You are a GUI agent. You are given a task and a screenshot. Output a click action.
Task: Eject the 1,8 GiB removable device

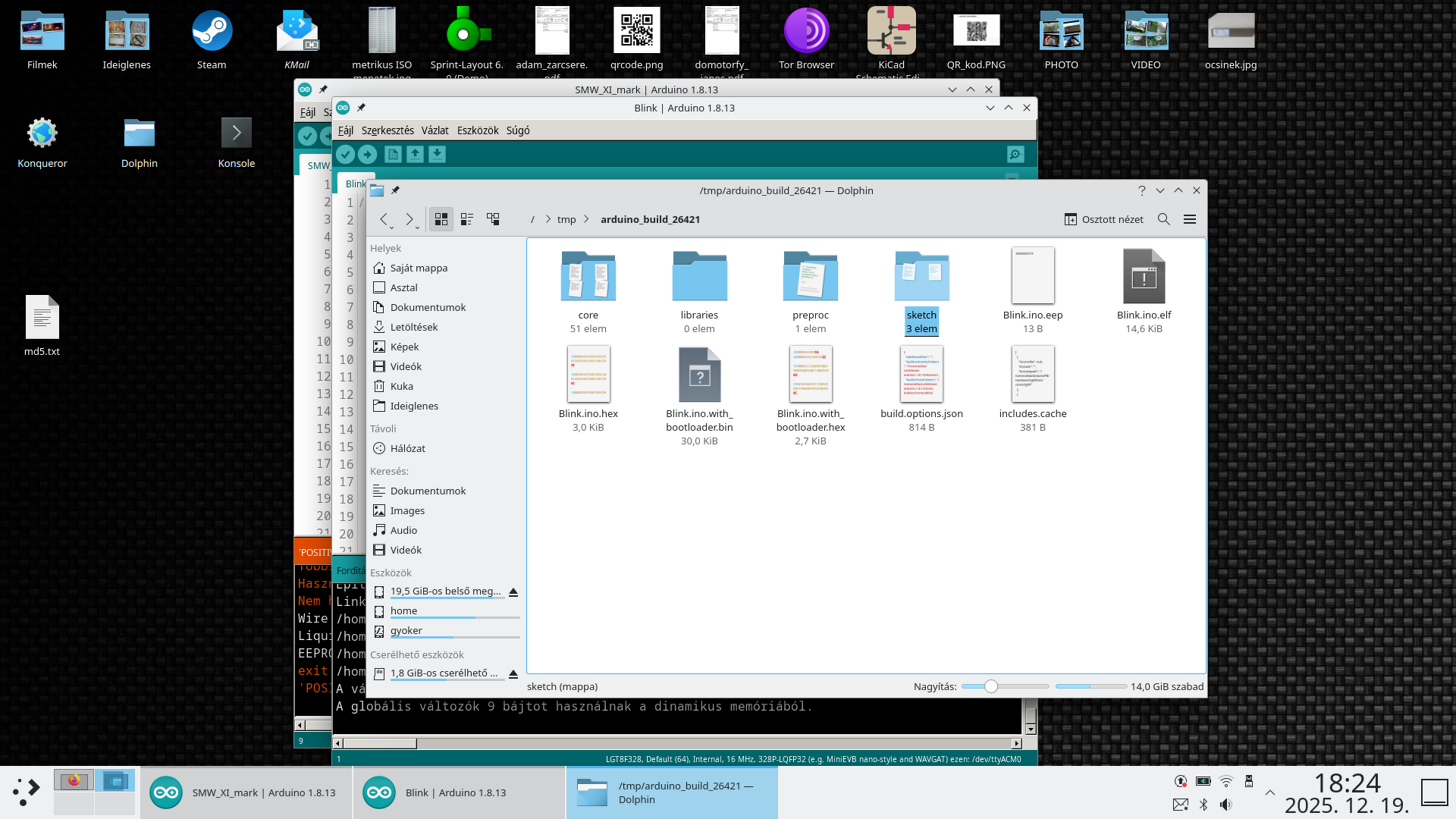[513, 673]
